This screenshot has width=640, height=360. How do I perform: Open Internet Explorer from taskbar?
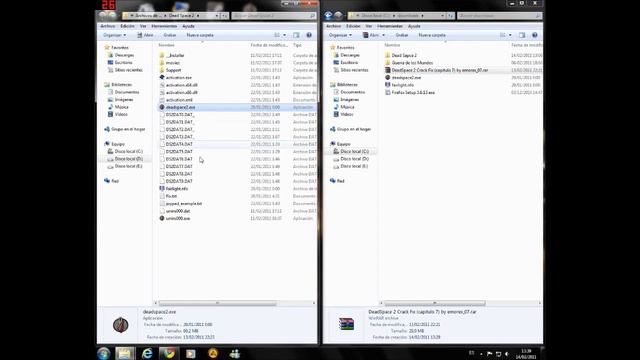click(x=147, y=353)
